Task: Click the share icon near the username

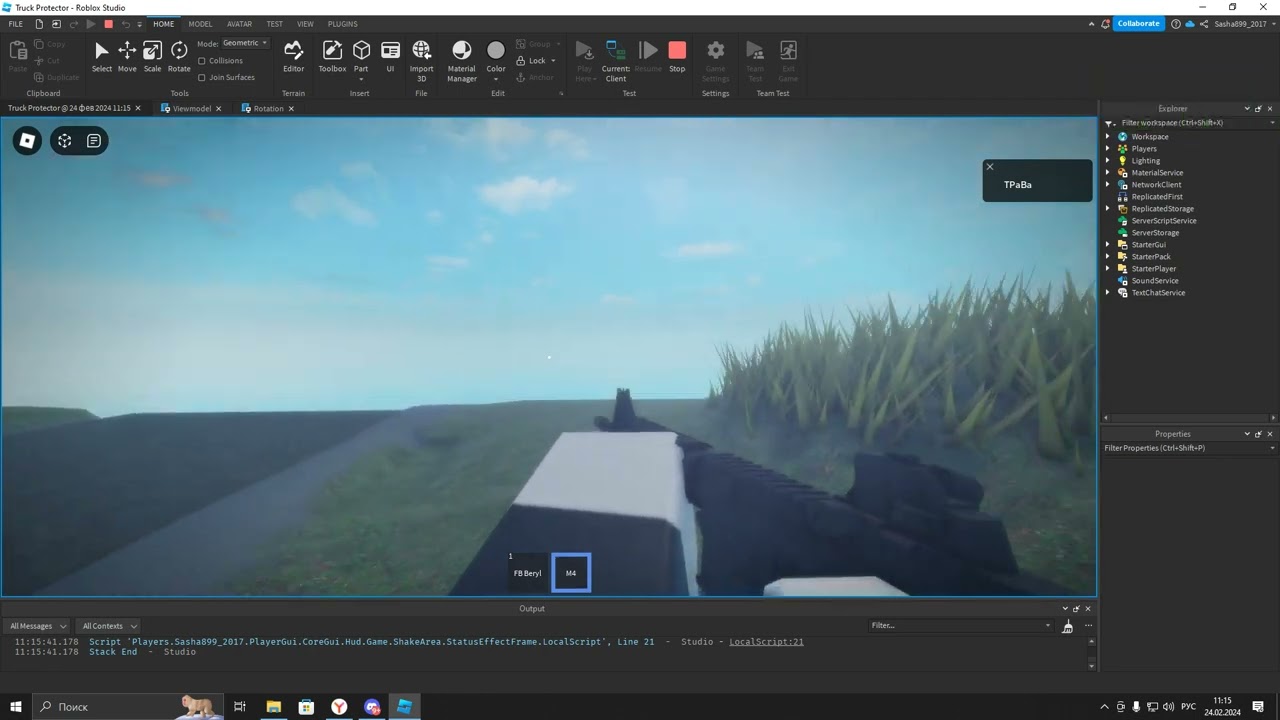Action: click(x=1204, y=24)
